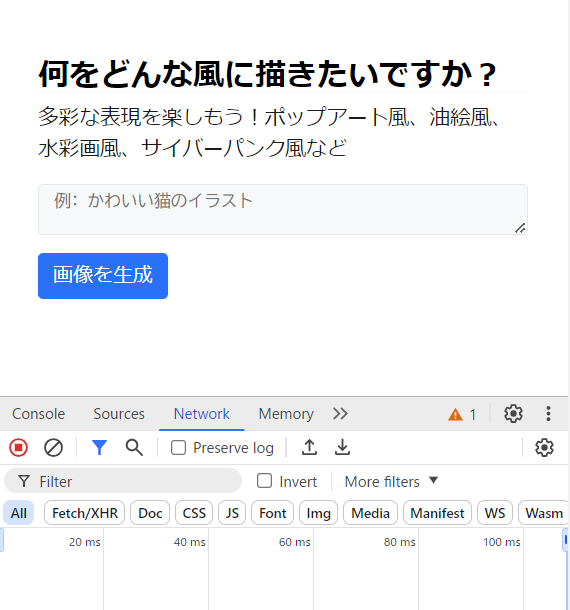Click the left timeline overview handle
Image resolution: width=570 pixels, height=610 pixels.
[x=2, y=540]
